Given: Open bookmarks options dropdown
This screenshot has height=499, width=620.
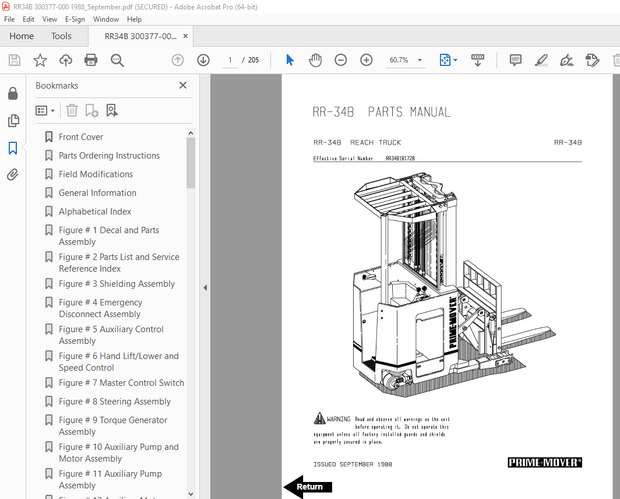Looking at the screenshot, I should tap(45, 110).
